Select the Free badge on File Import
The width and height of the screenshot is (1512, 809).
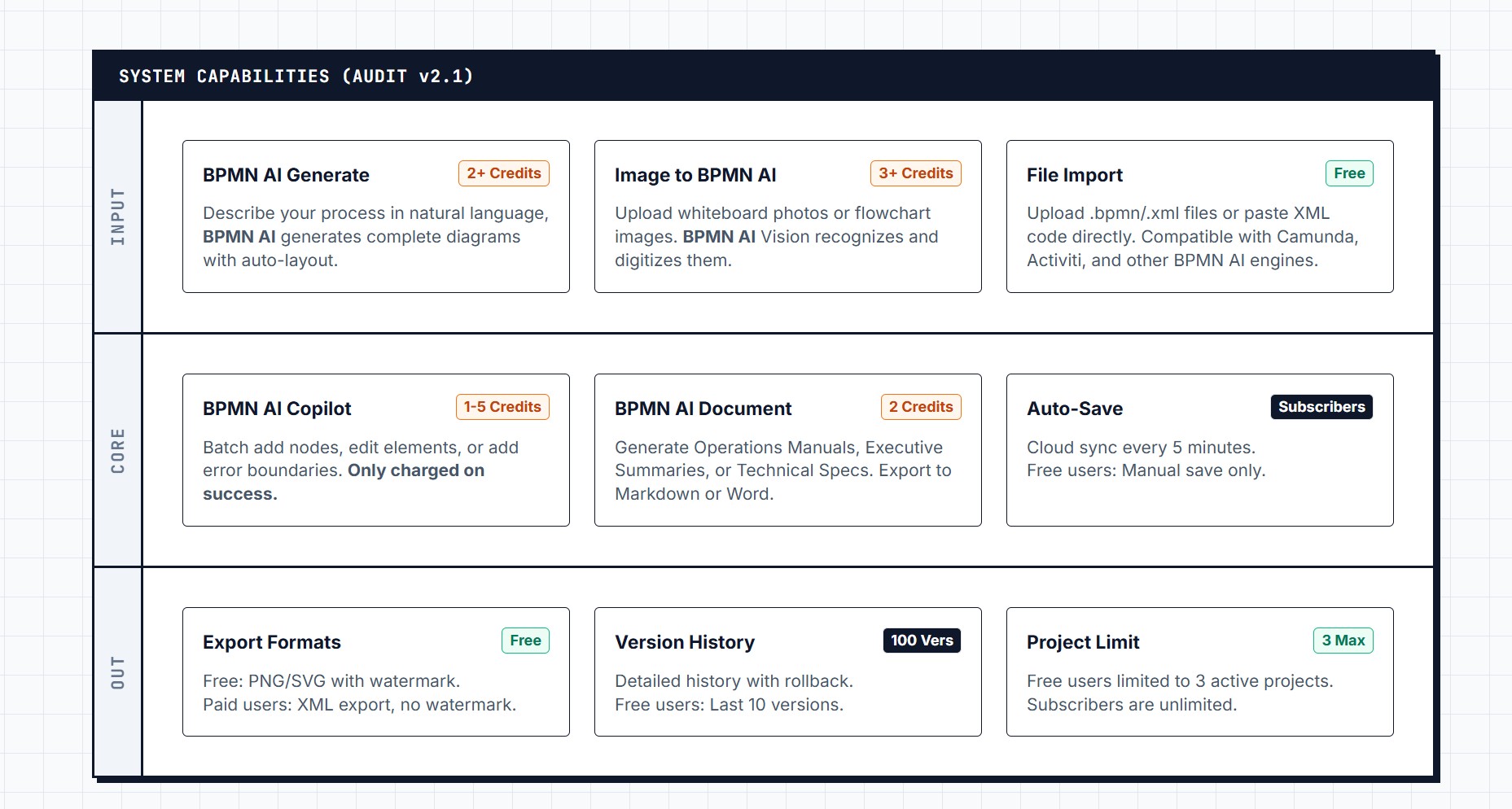pos(1349,173)
